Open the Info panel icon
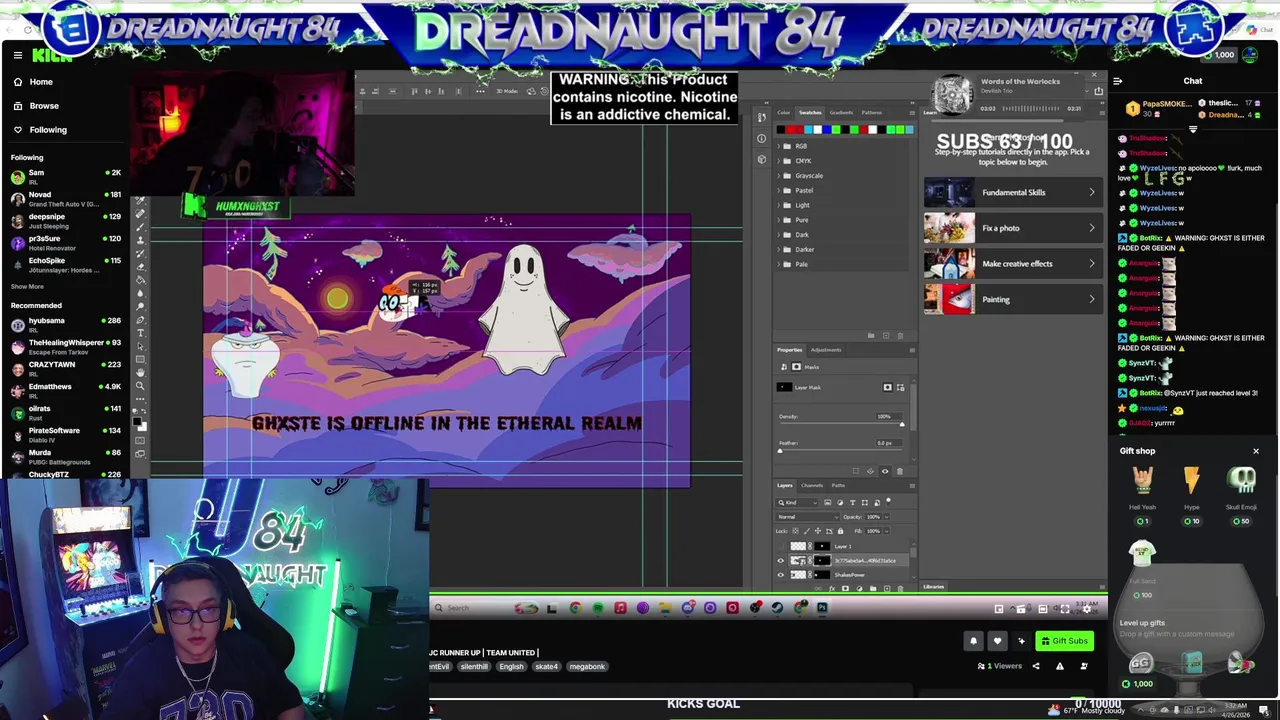 [x=762, y=138]
